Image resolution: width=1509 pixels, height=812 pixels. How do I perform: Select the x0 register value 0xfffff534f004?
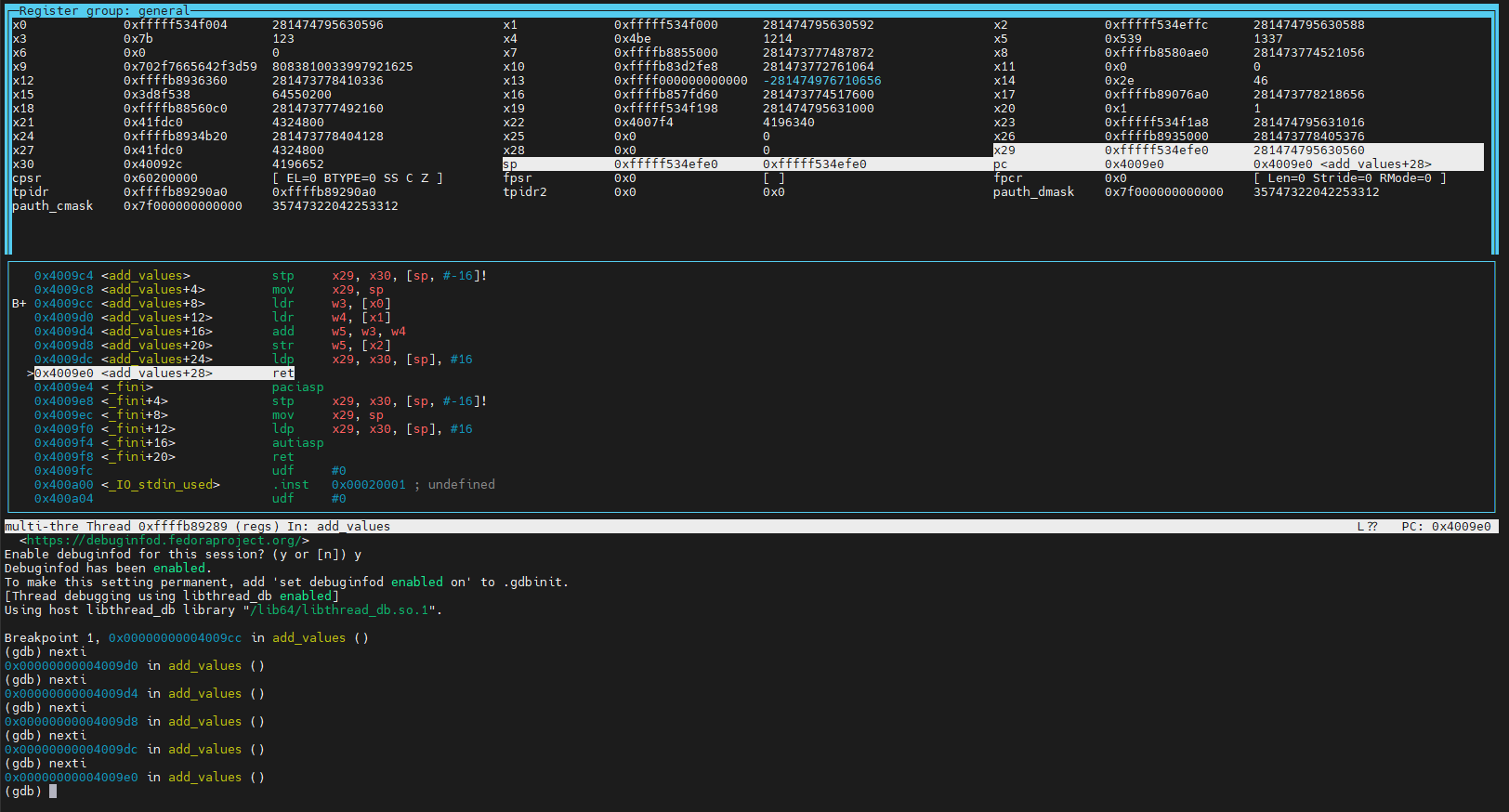click(x=175, y=25)
